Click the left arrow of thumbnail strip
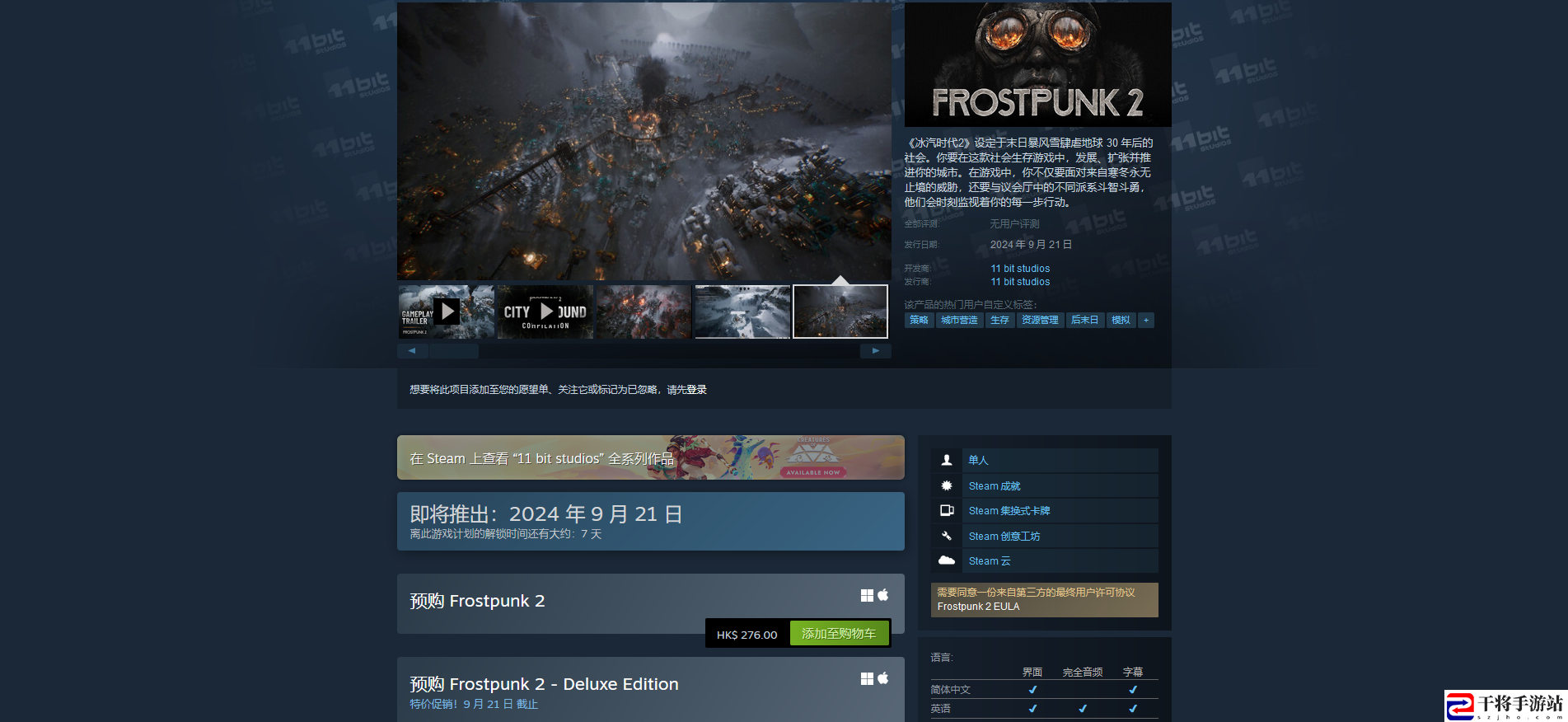Viewport: 1568px width, 722px height. click(412, 351)
